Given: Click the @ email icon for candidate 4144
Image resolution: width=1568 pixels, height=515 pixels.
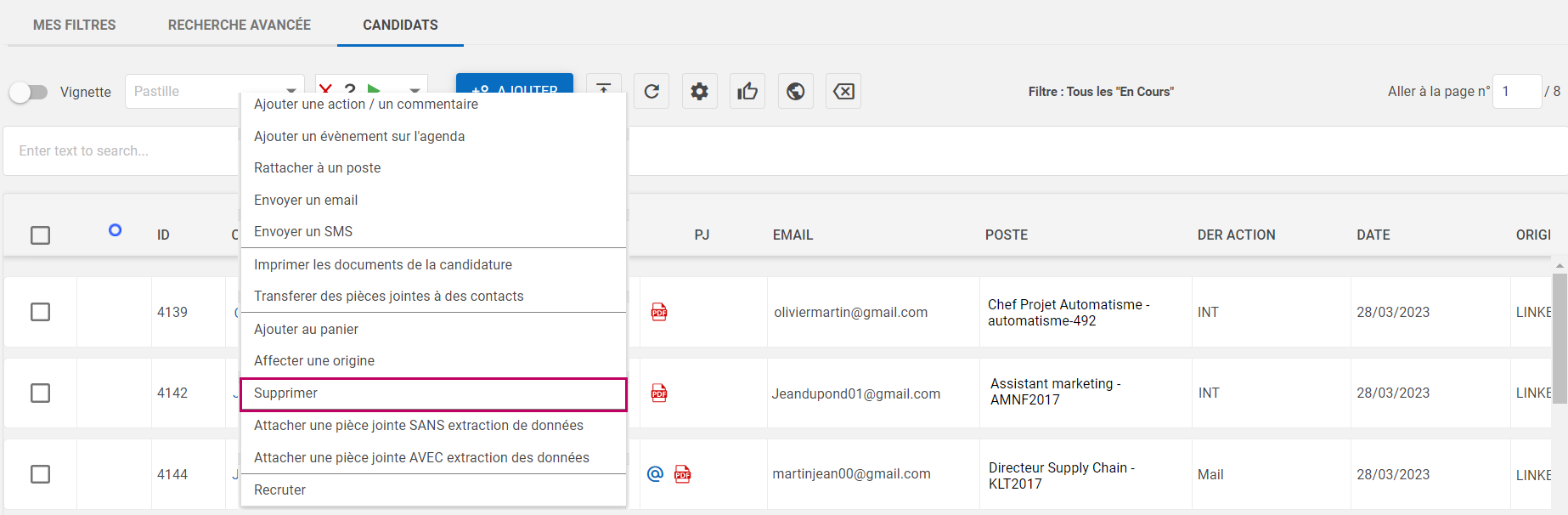Looking at the screenshot, I should [x=655, y=474].
